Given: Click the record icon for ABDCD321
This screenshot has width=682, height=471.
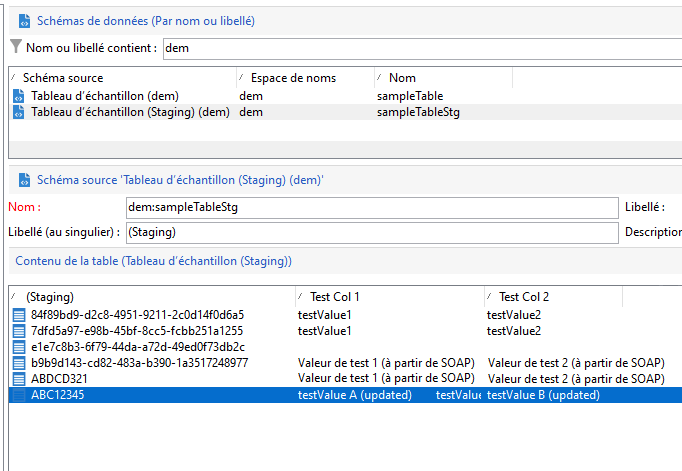Looking at the screenshot, I should (19, 379).
